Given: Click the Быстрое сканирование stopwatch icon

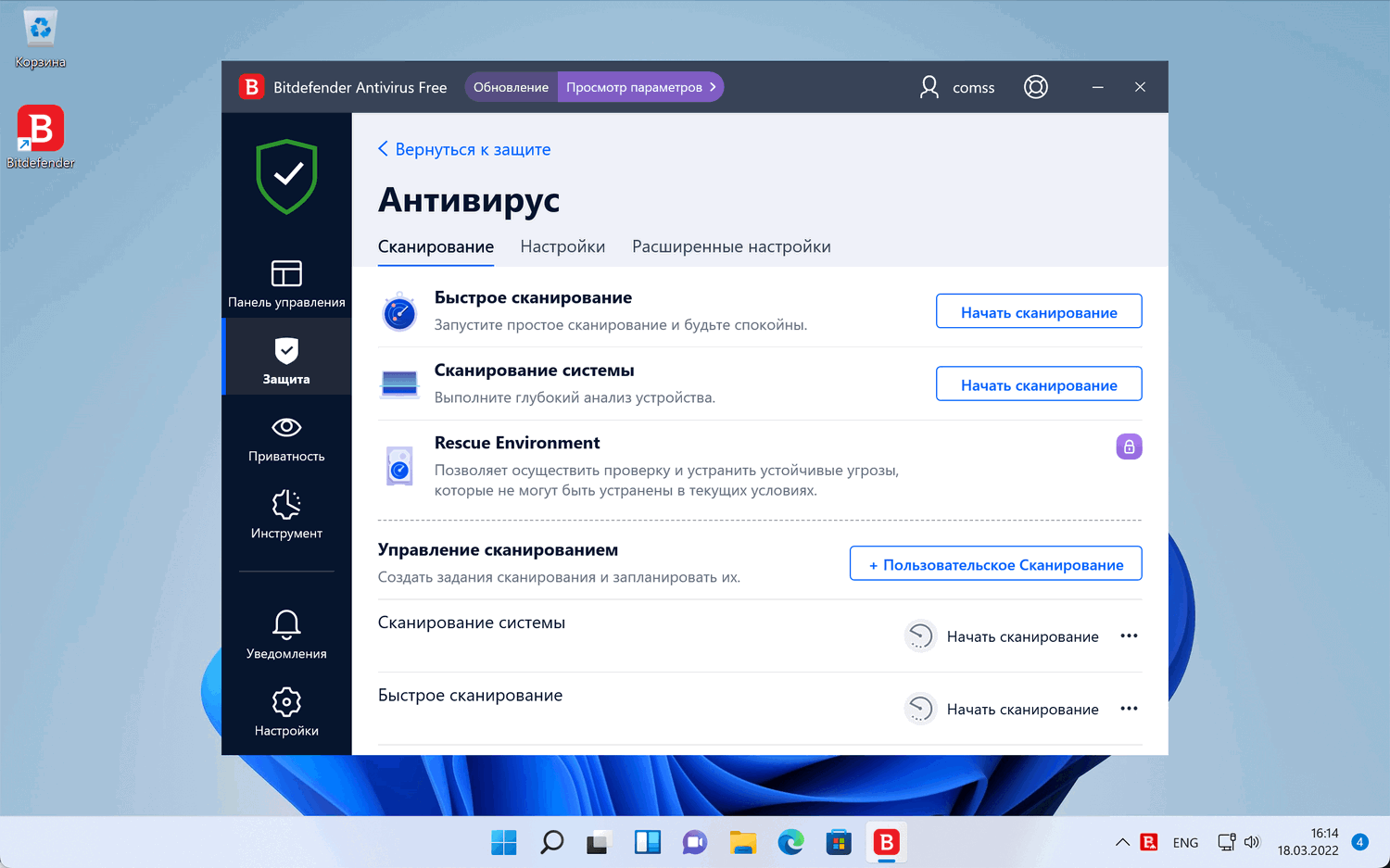Looking at the screenshot, I should 399,311.
